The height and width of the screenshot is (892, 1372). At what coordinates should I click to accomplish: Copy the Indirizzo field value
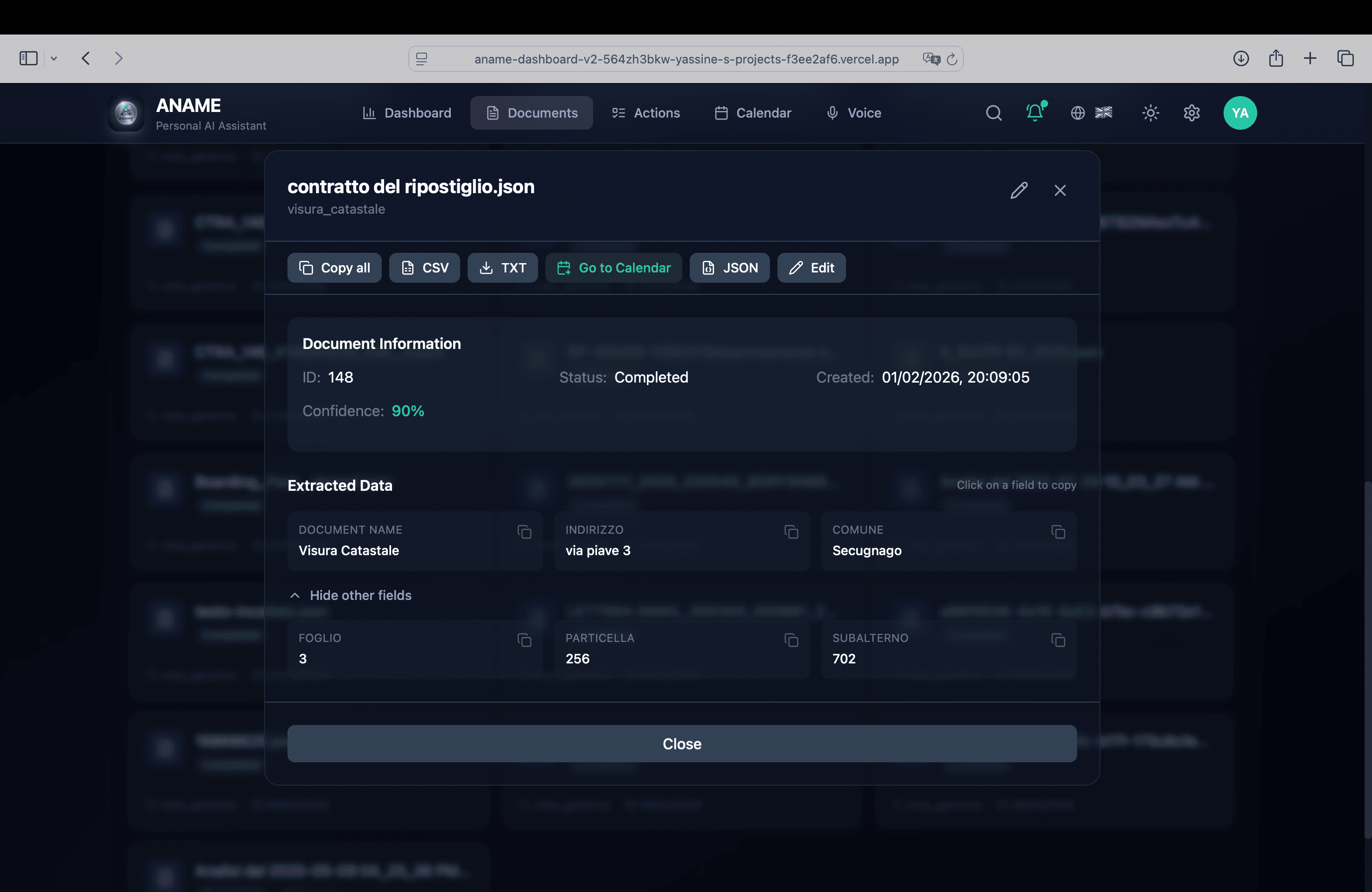[791, 532]
